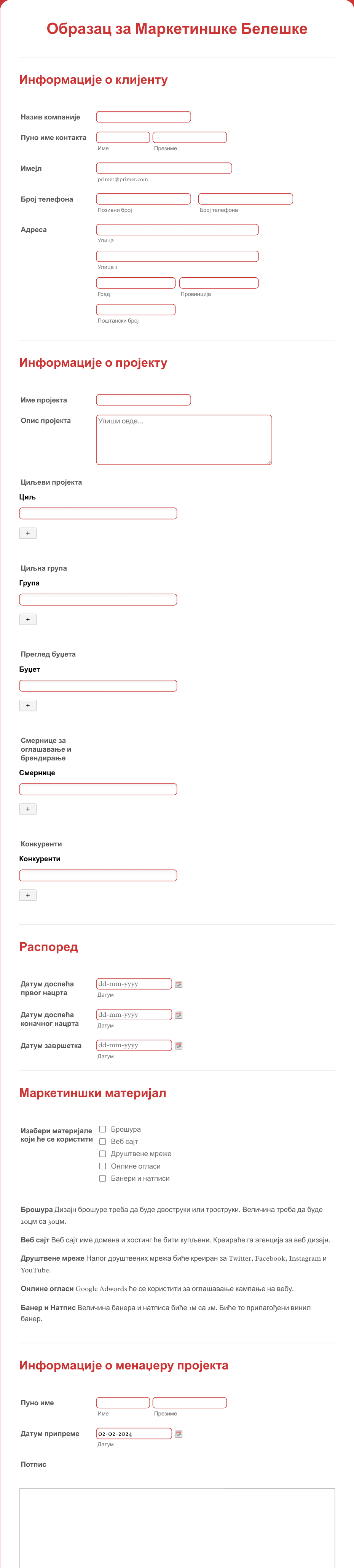Click the Имејл input field

[164, 168]
